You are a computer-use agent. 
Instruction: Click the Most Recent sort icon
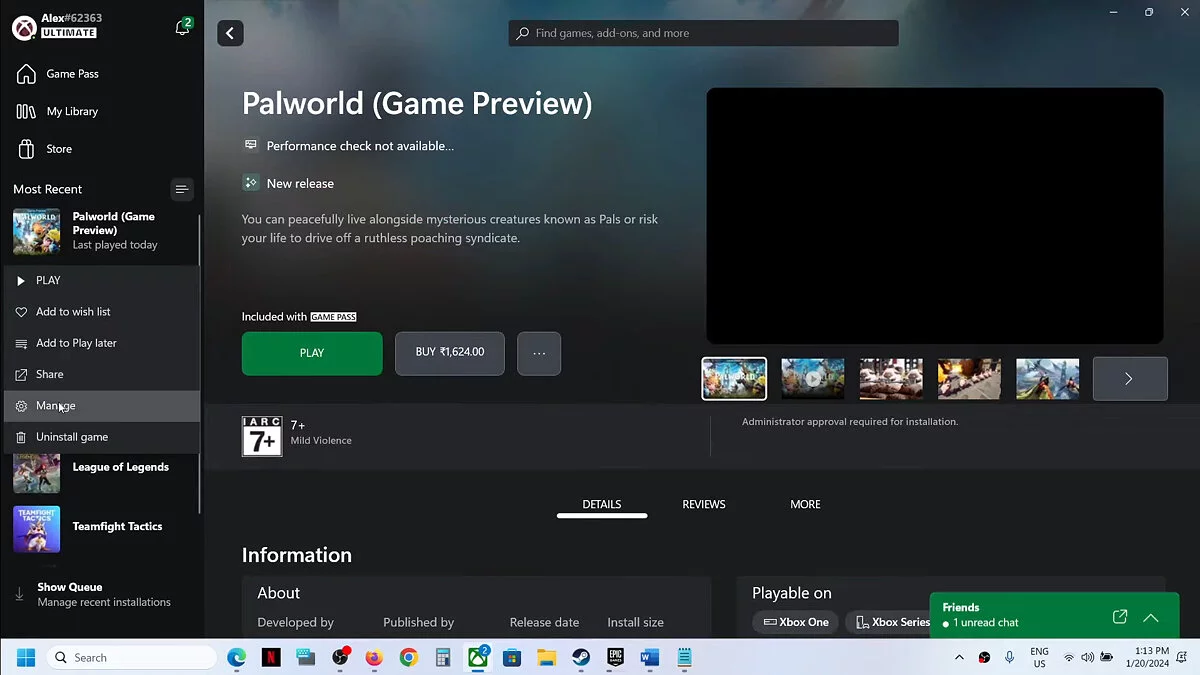click(x=182, y=189)
